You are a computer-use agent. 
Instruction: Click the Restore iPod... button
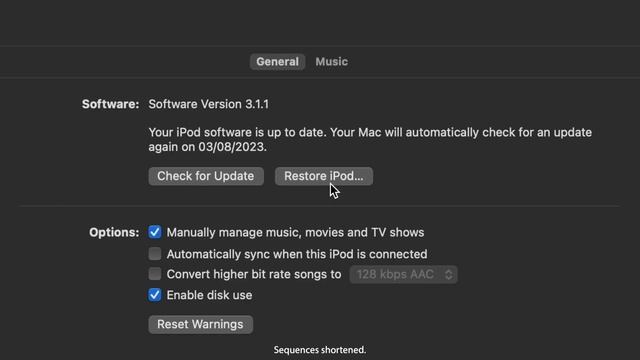[x=324, y=176]
